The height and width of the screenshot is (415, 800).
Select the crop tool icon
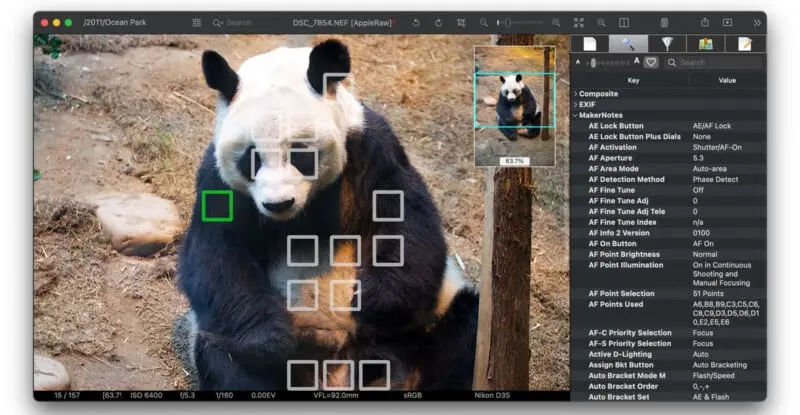tap(461, 22)
